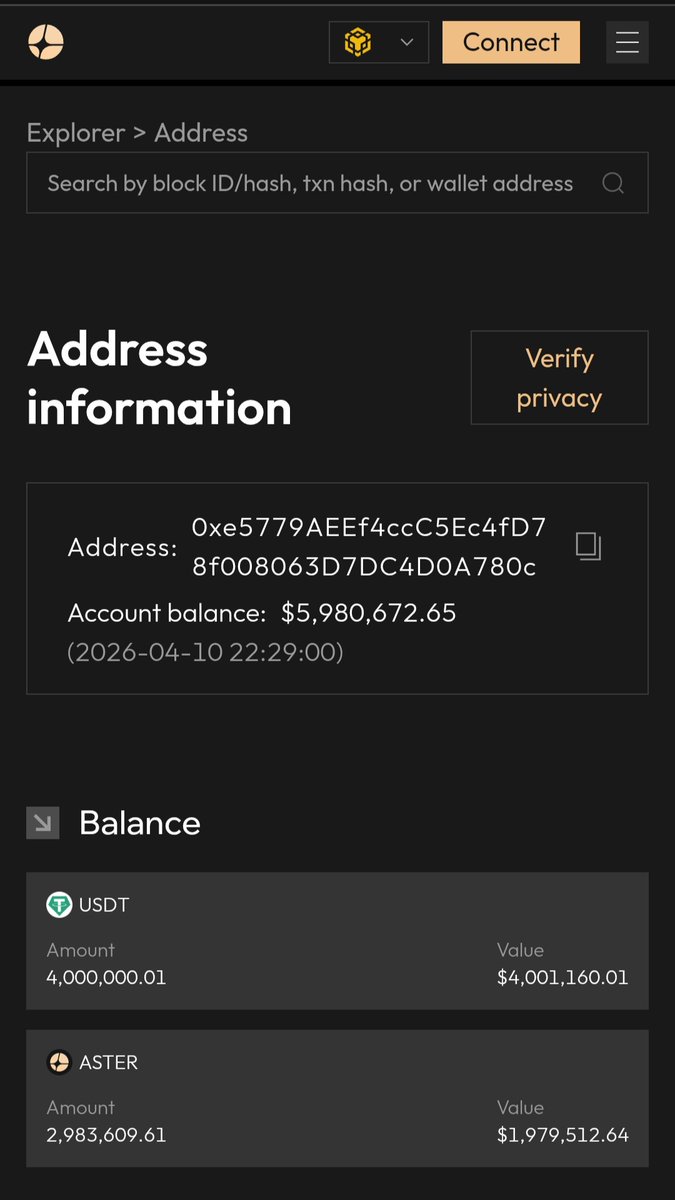This screenshot has width=675, height=1200.
Task: Click the Connect wallet button
Action: pyautogui.click(x=511, y=42)
